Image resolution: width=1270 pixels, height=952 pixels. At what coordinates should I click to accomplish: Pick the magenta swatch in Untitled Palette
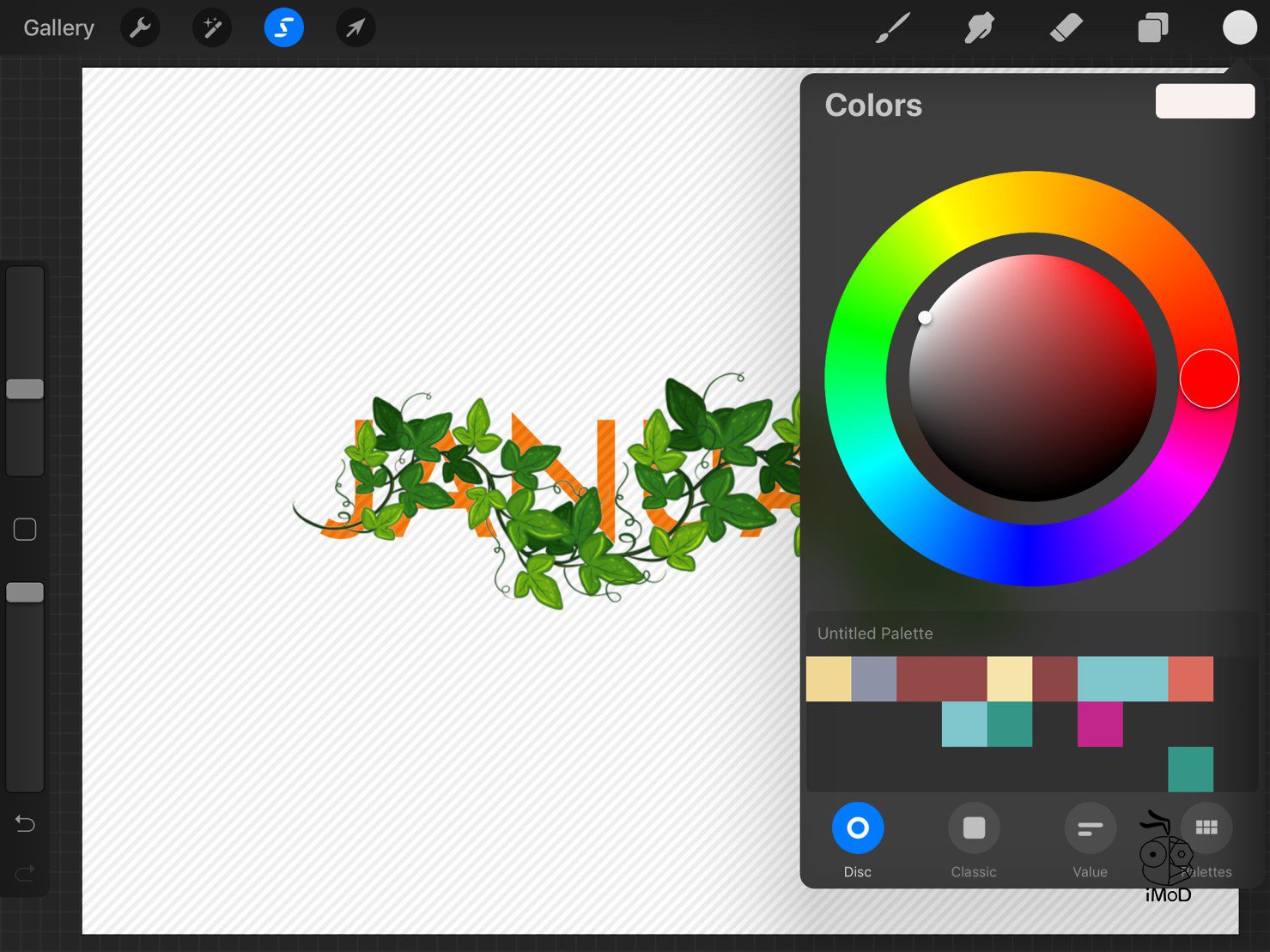1100,724
